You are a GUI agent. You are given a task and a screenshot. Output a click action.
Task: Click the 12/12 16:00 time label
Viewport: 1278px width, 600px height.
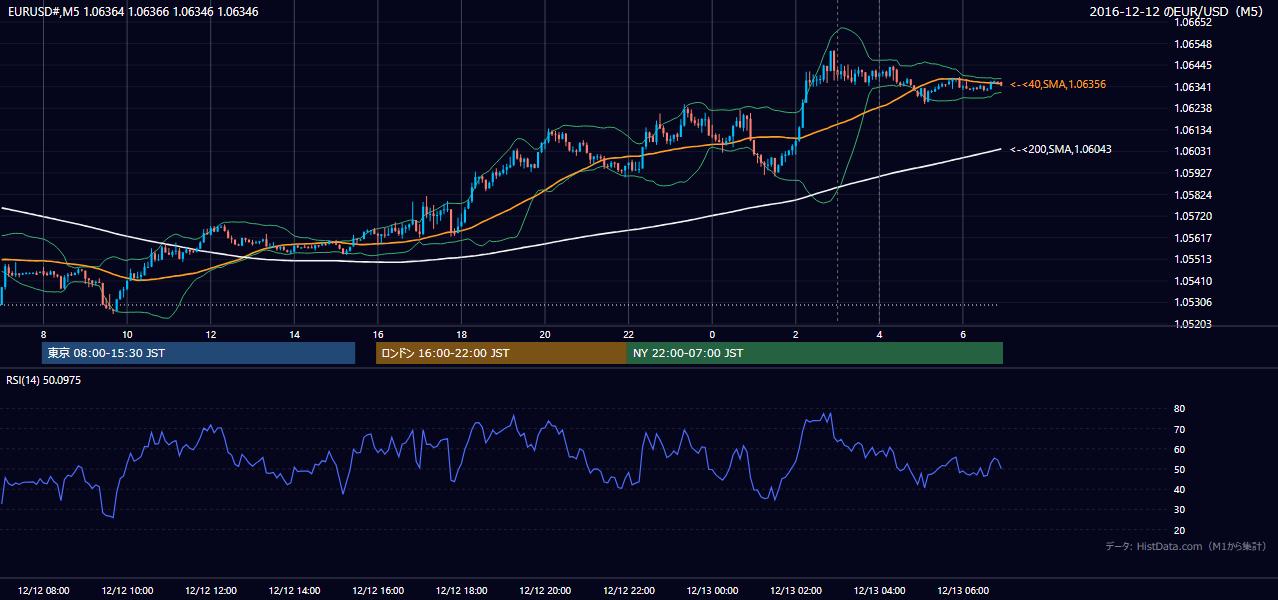tap(378, 591)
